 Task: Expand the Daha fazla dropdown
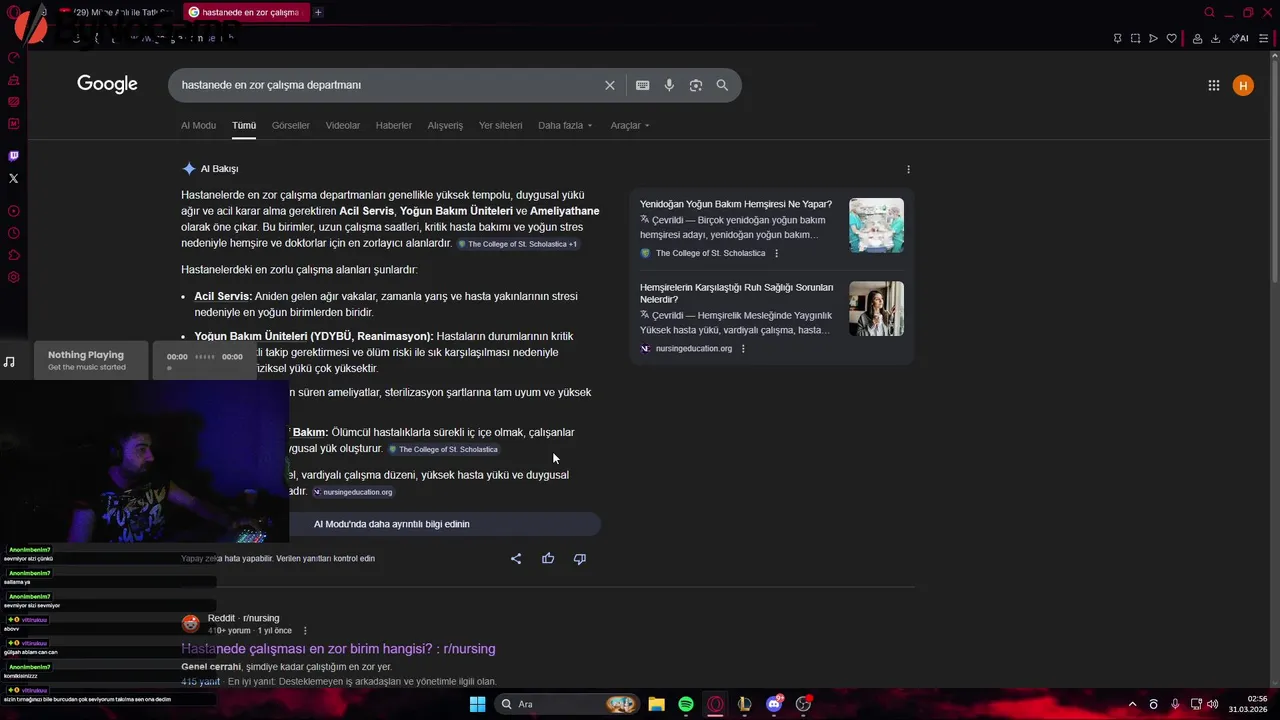pyautogui.click(x=565, y=125)
